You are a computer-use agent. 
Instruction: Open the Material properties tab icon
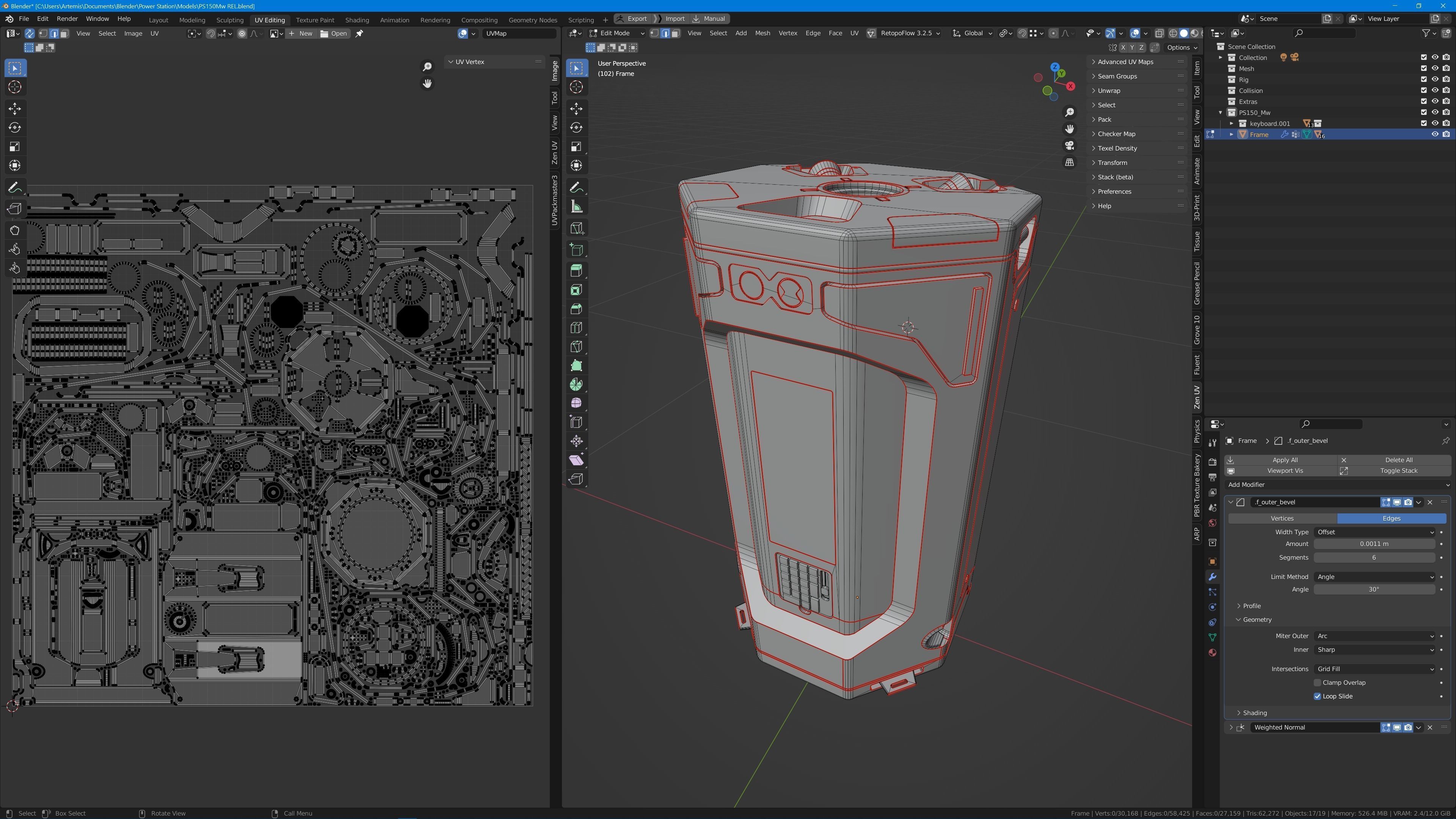[x=1212, y=653]
